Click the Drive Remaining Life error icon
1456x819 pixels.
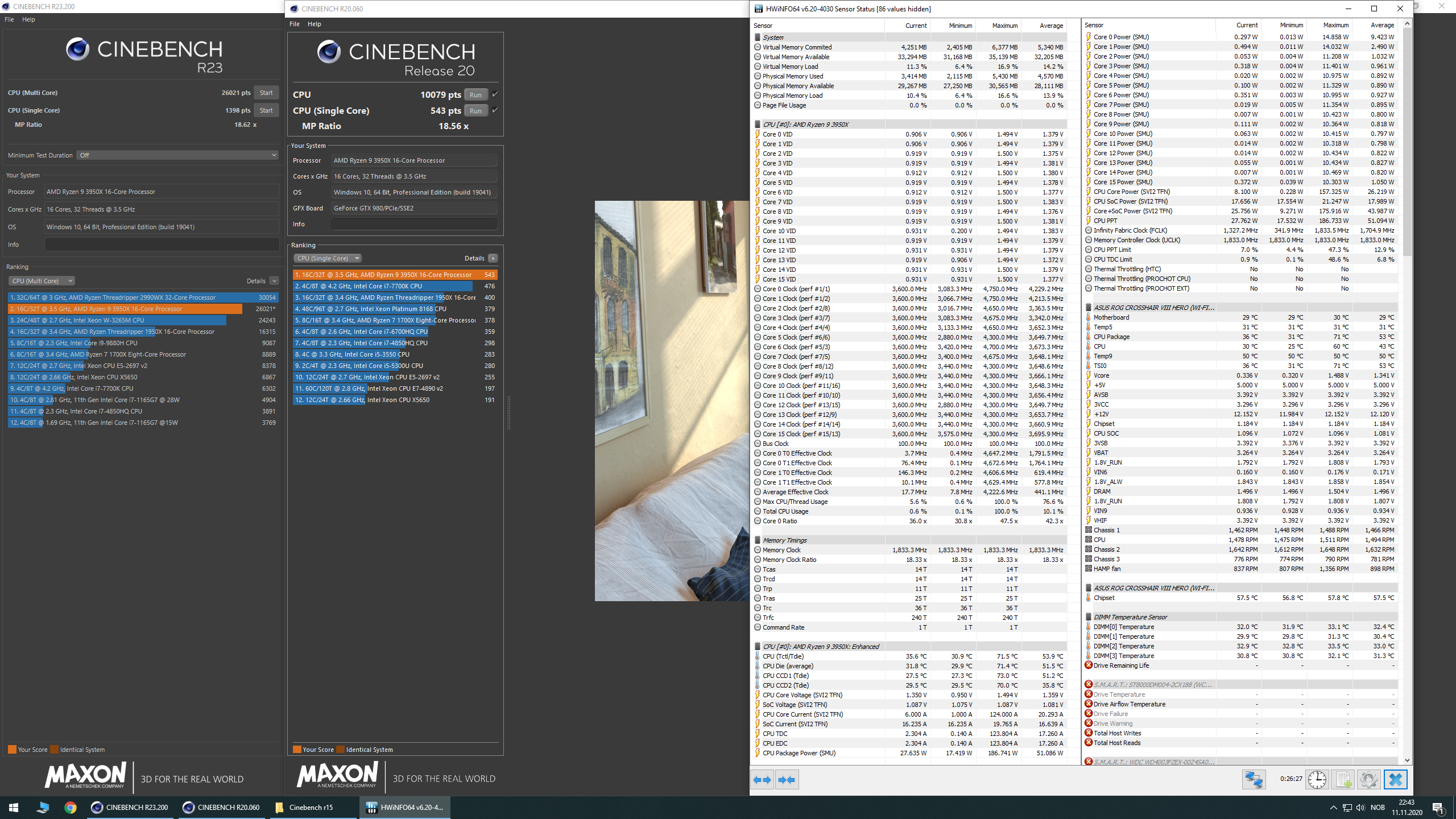(x=1089, y=665)
